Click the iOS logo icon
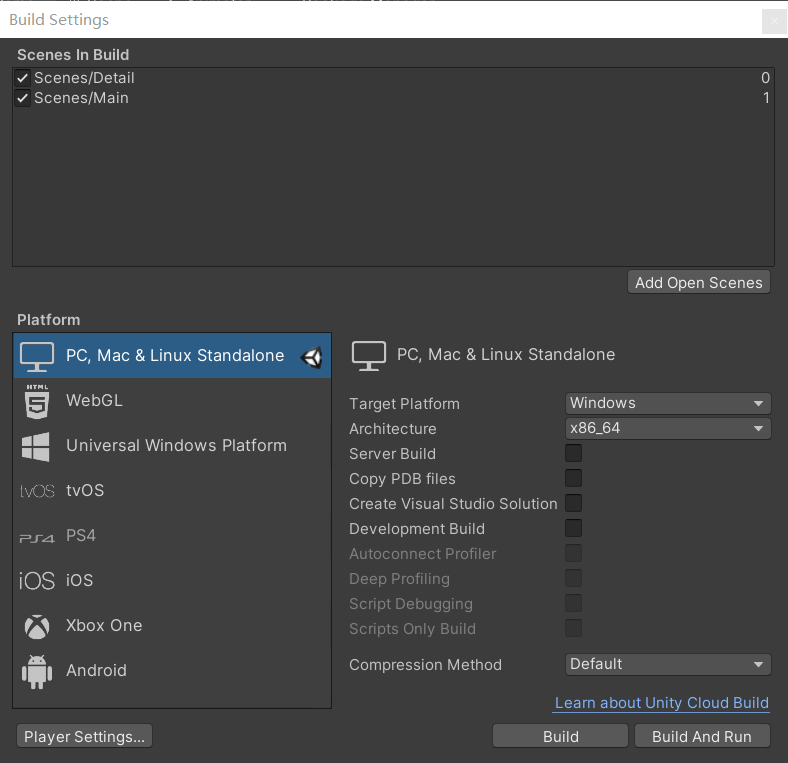The image size is (788, 763). (37, 581)
